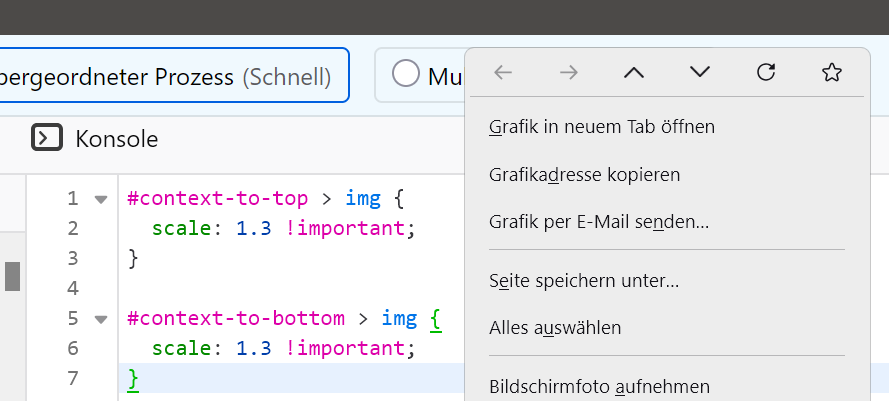The width and height of the screenshot is (889, 401).
Task: Click the back arrow in context menu
Action: (503, 72)
